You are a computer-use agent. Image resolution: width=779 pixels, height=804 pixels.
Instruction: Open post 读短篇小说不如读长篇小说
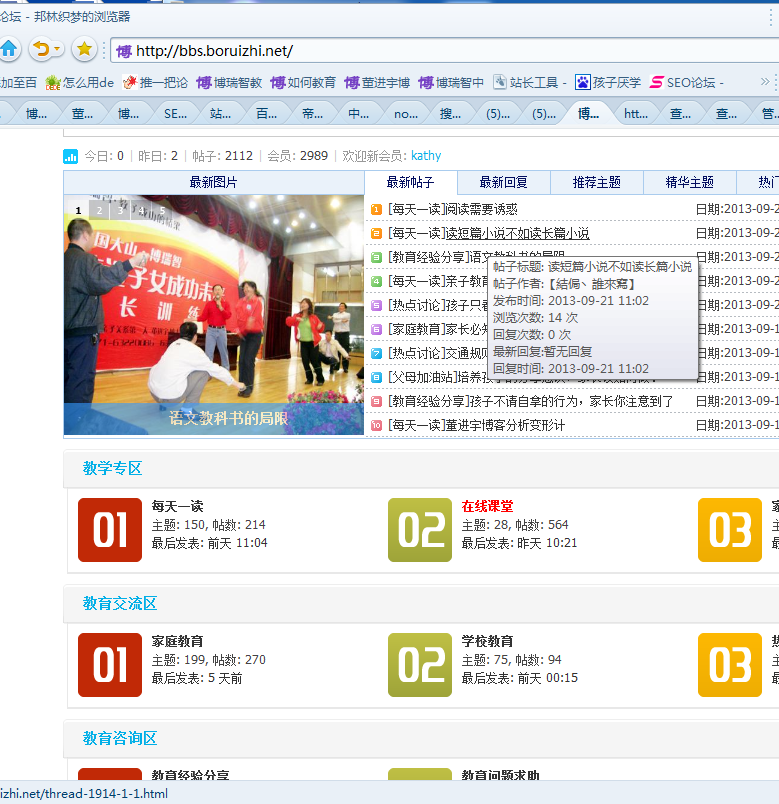pyautogui.click(x=517, y=233)
